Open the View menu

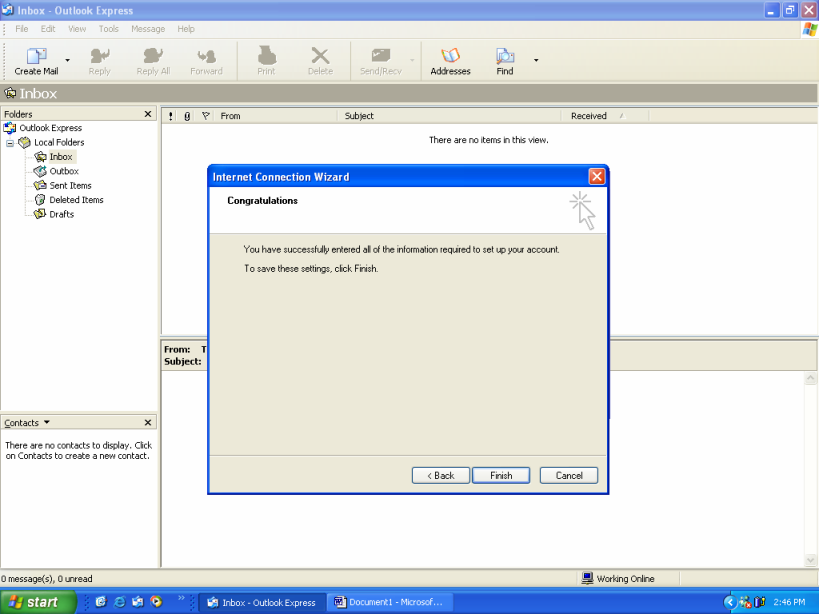(77, 29)
